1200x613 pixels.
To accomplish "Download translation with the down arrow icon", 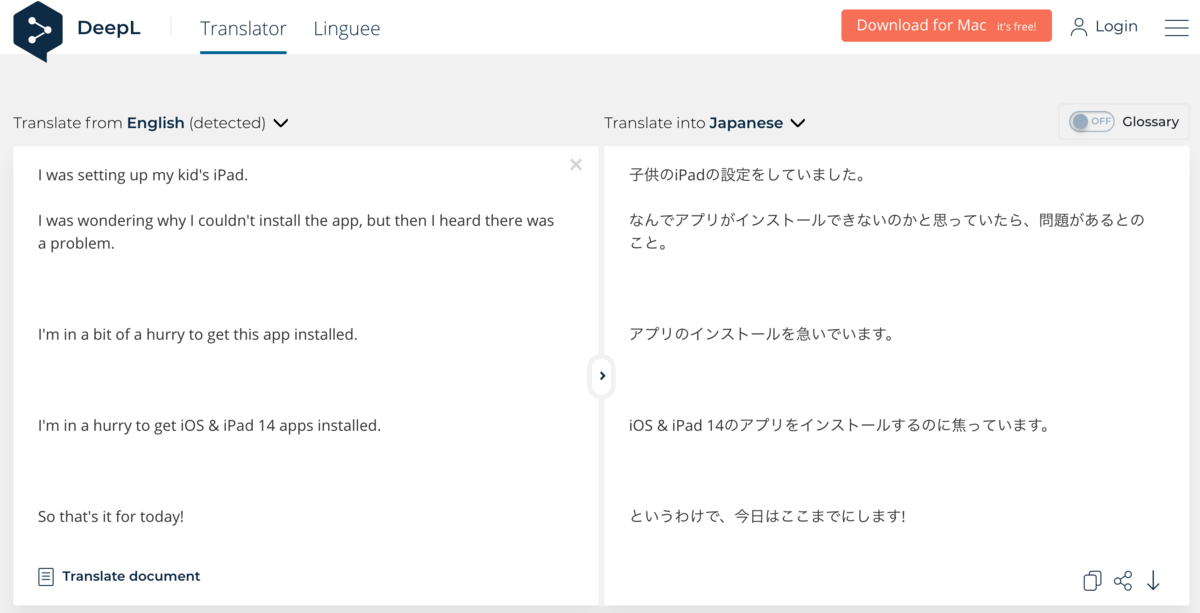I will tap(1153, 580).
